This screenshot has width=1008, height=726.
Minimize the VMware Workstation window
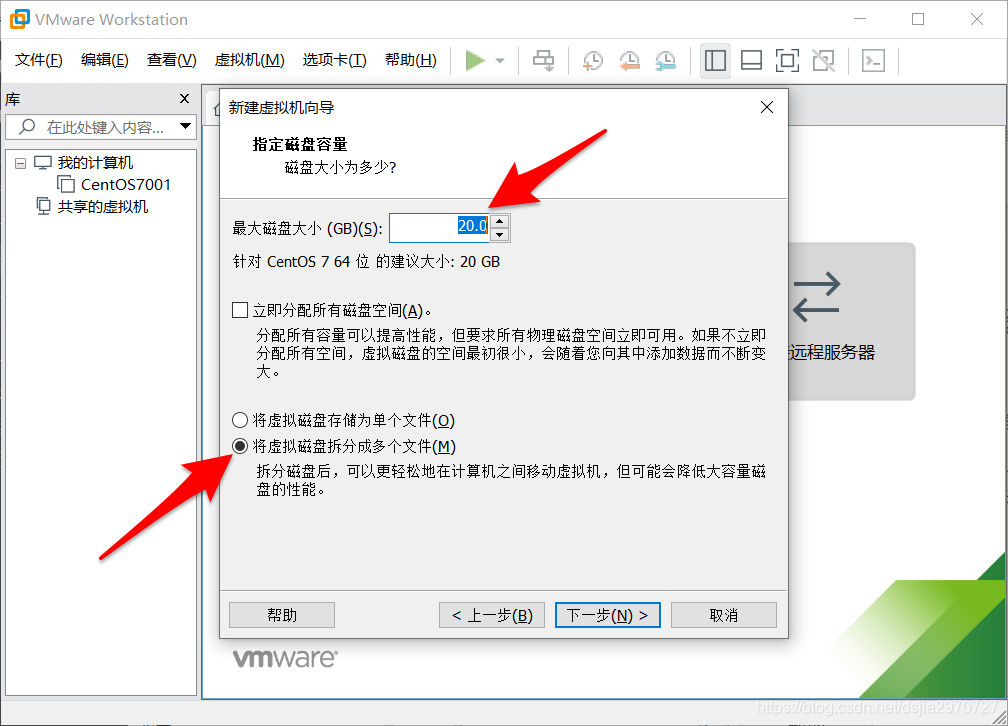click(x=860, y=19)
